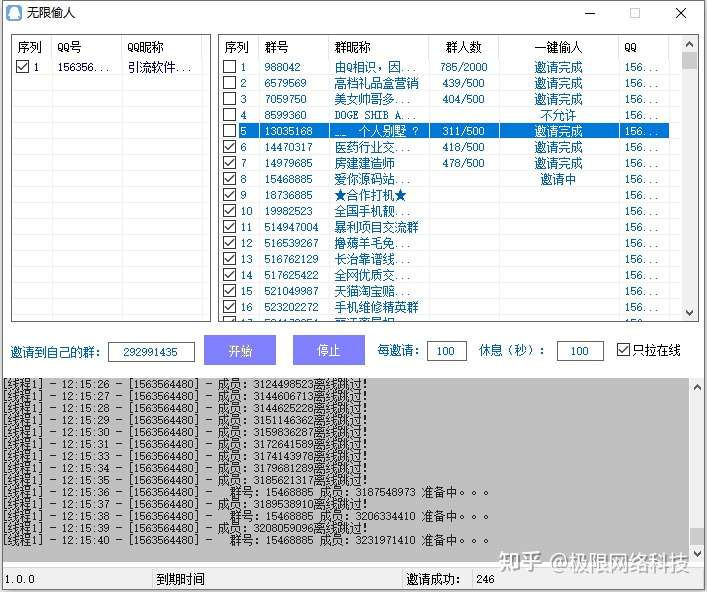Check the checkbox for group 8599360
This screenshot has height=592, width=707.
click(x=229, y=115)
